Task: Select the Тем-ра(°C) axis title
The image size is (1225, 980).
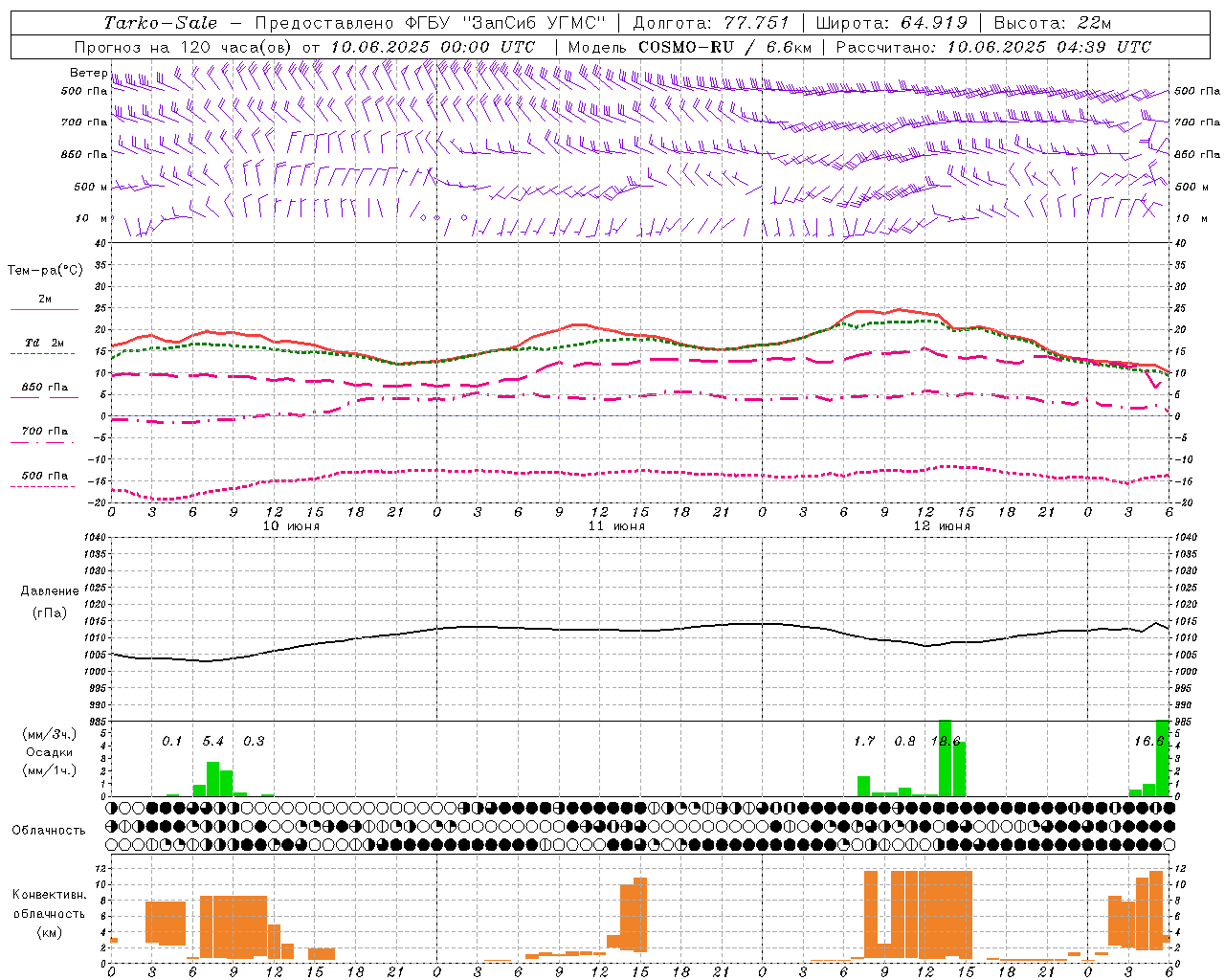Action: pyautogui.click(x=45, y=271)
